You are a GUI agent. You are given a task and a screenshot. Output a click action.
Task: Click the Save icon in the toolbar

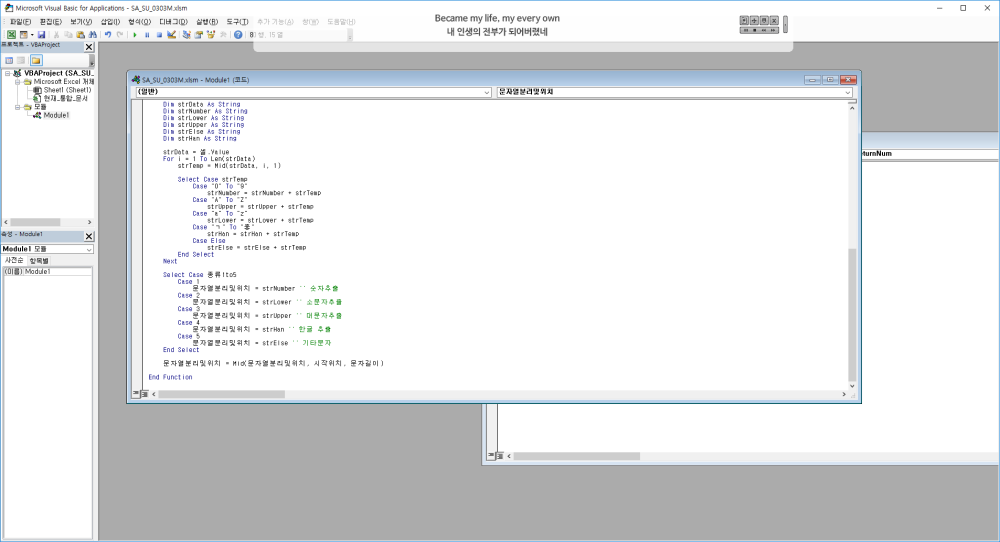click(42, 34)
